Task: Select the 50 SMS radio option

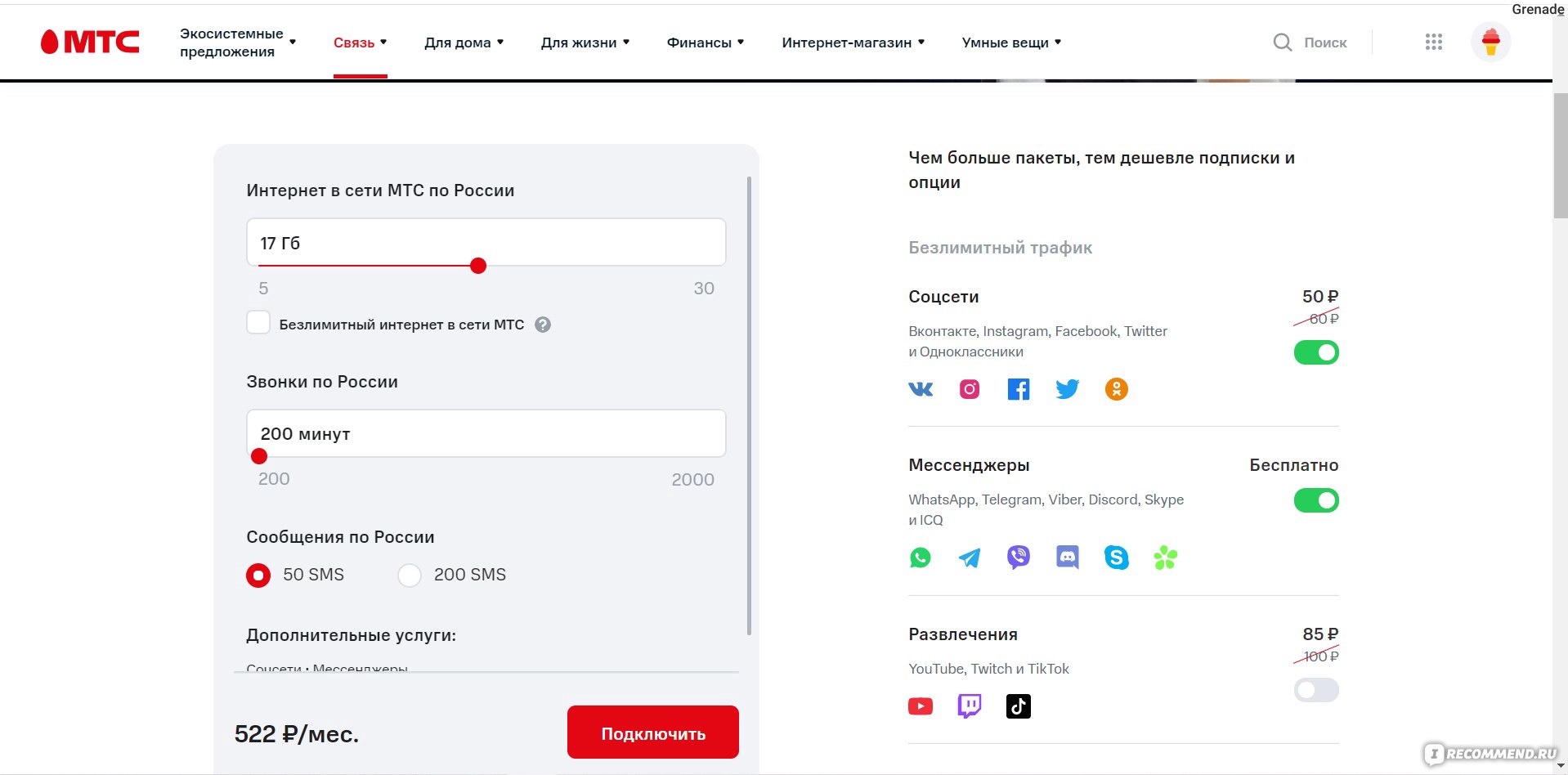Action: pyautogui.click(x=258, y=576)
